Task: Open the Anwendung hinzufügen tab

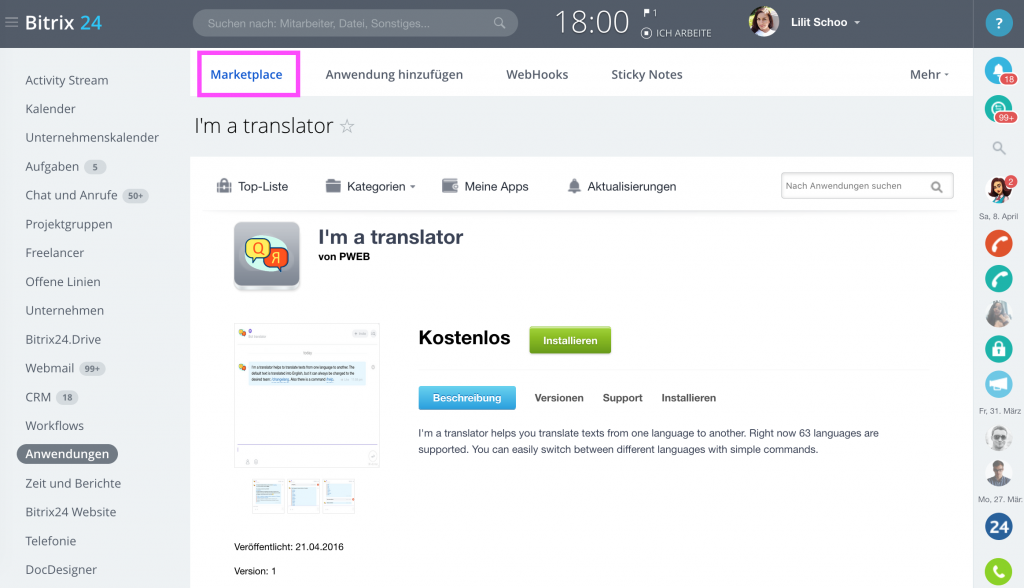Action: (x=394, y=74)
